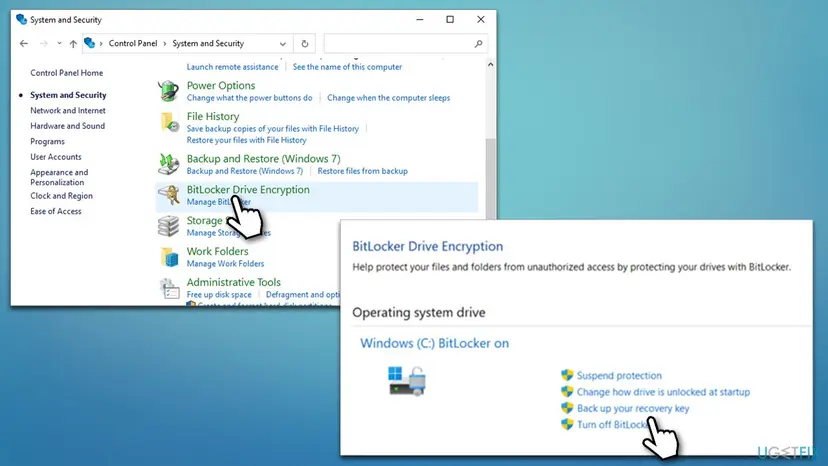Open Manage Work Folders link
828x466 pixels.
pos(225,264)
